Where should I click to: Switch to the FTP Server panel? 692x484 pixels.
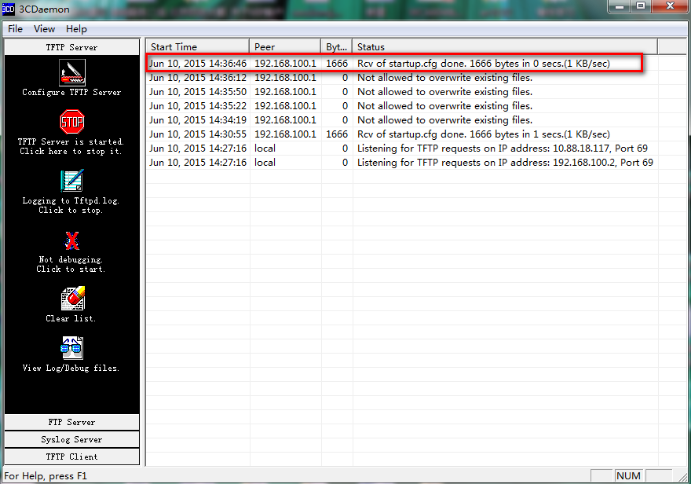click(72, 422)
